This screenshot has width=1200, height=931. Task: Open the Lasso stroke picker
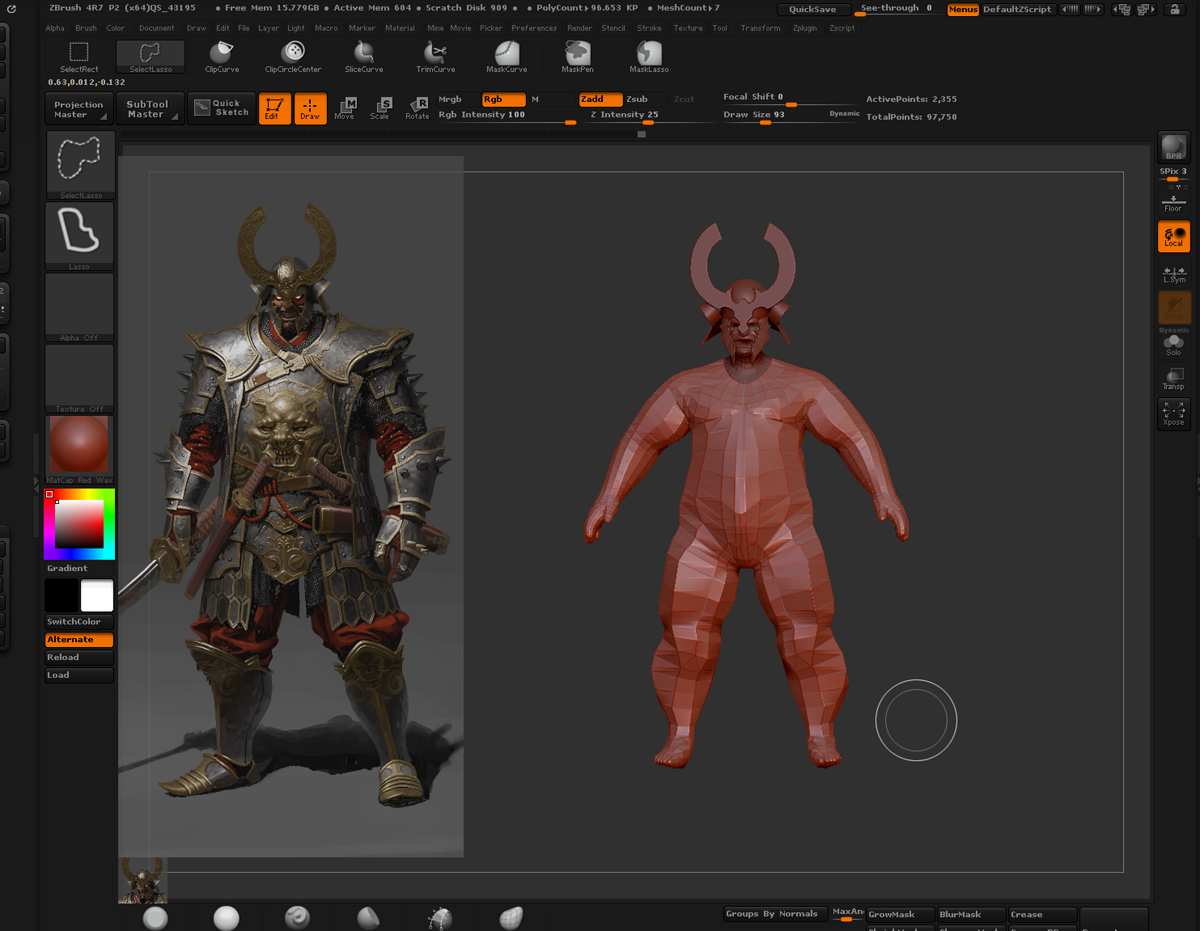[x=80, y=237]
